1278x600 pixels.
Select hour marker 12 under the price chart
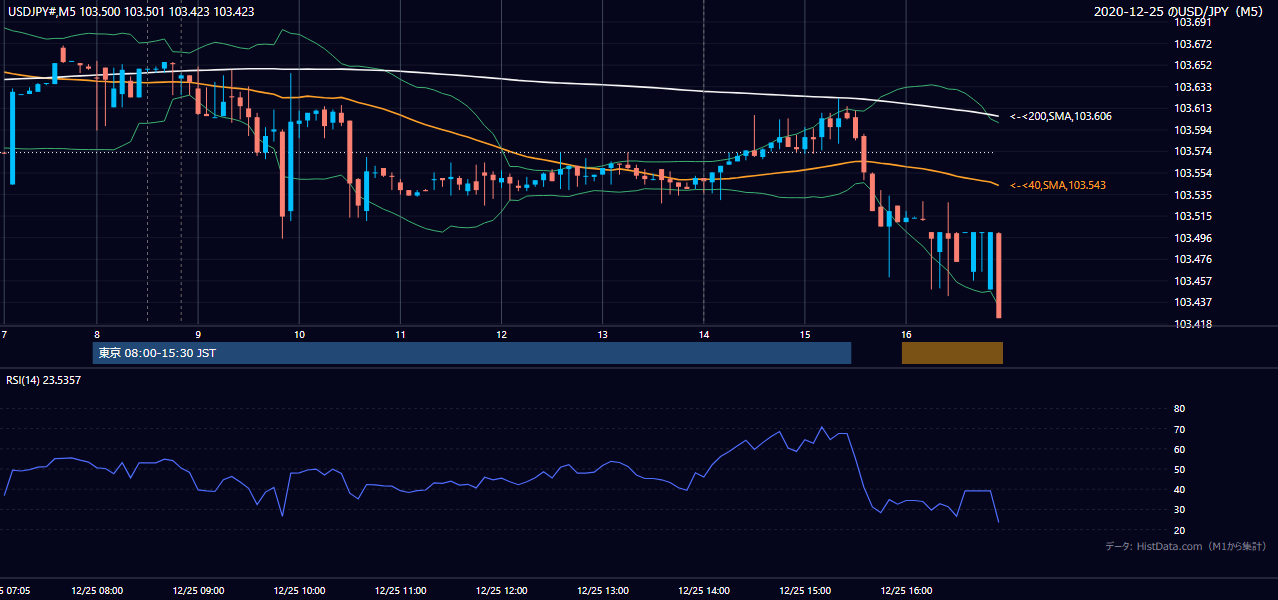(501, 334)
